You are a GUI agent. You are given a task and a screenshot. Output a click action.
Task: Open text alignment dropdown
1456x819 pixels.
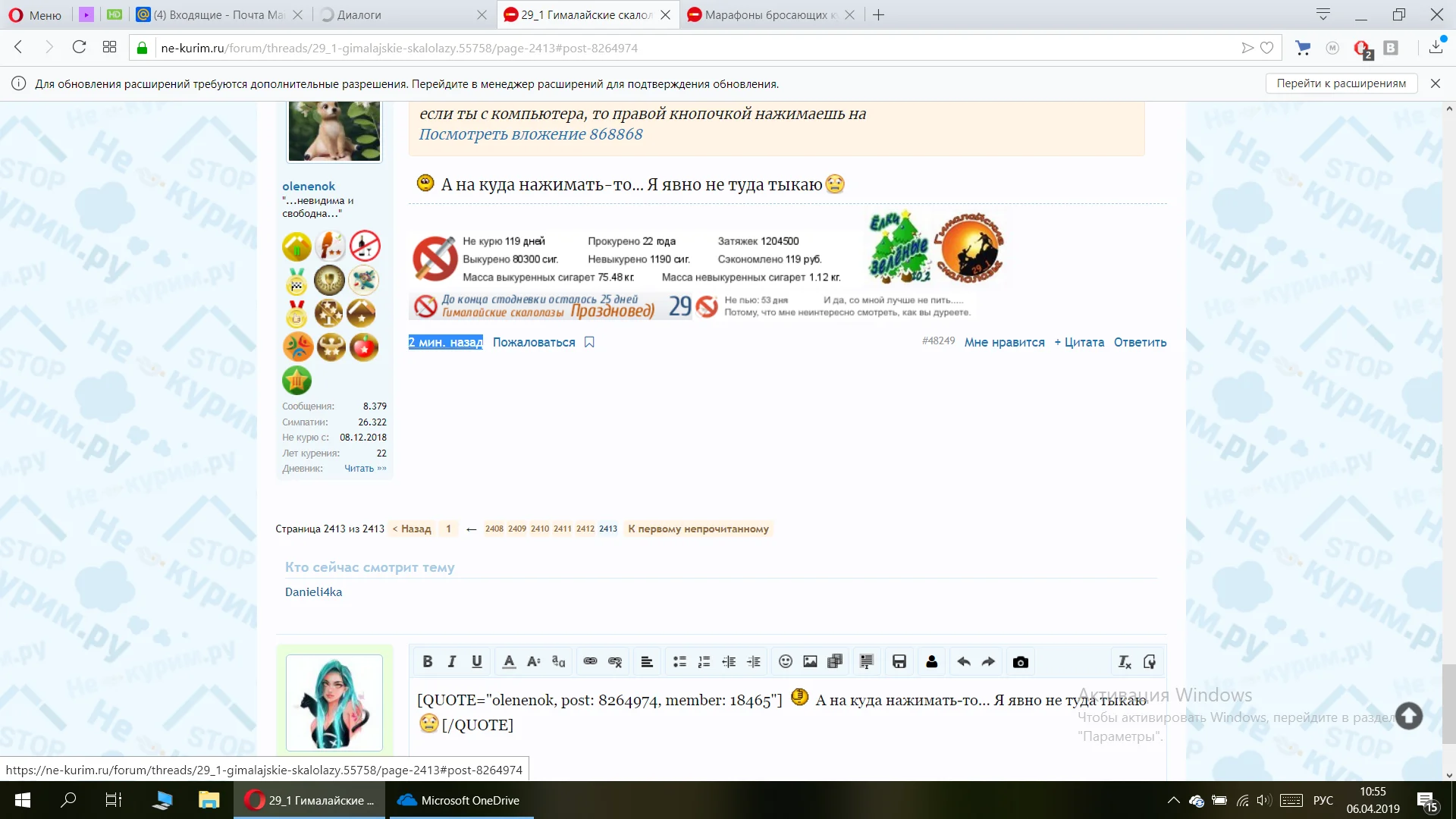[647, 662]
